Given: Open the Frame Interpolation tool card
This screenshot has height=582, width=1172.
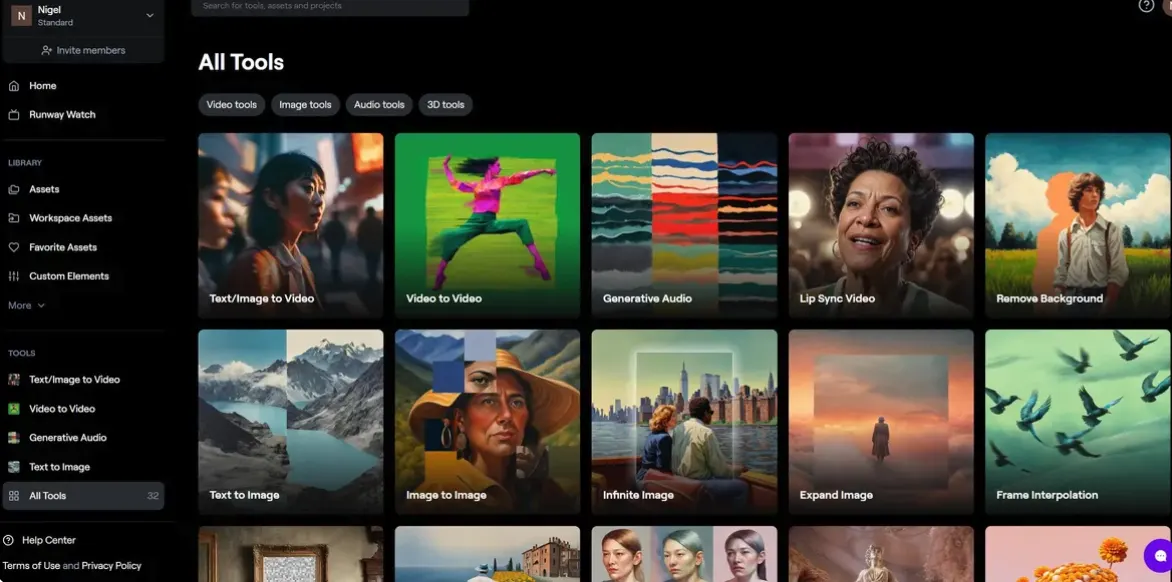Looking at the screenshot, I should pyautogui.click(x=1078, y=422).
